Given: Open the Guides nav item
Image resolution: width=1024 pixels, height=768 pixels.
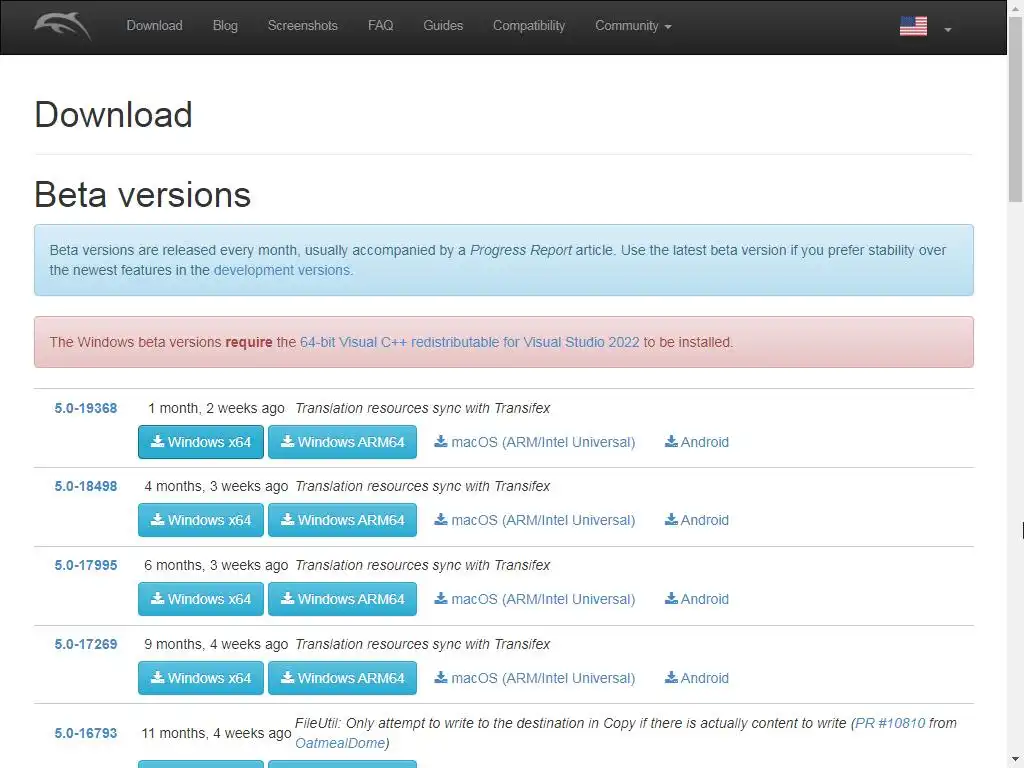Looking at the screenshot, I should point(443,25).
